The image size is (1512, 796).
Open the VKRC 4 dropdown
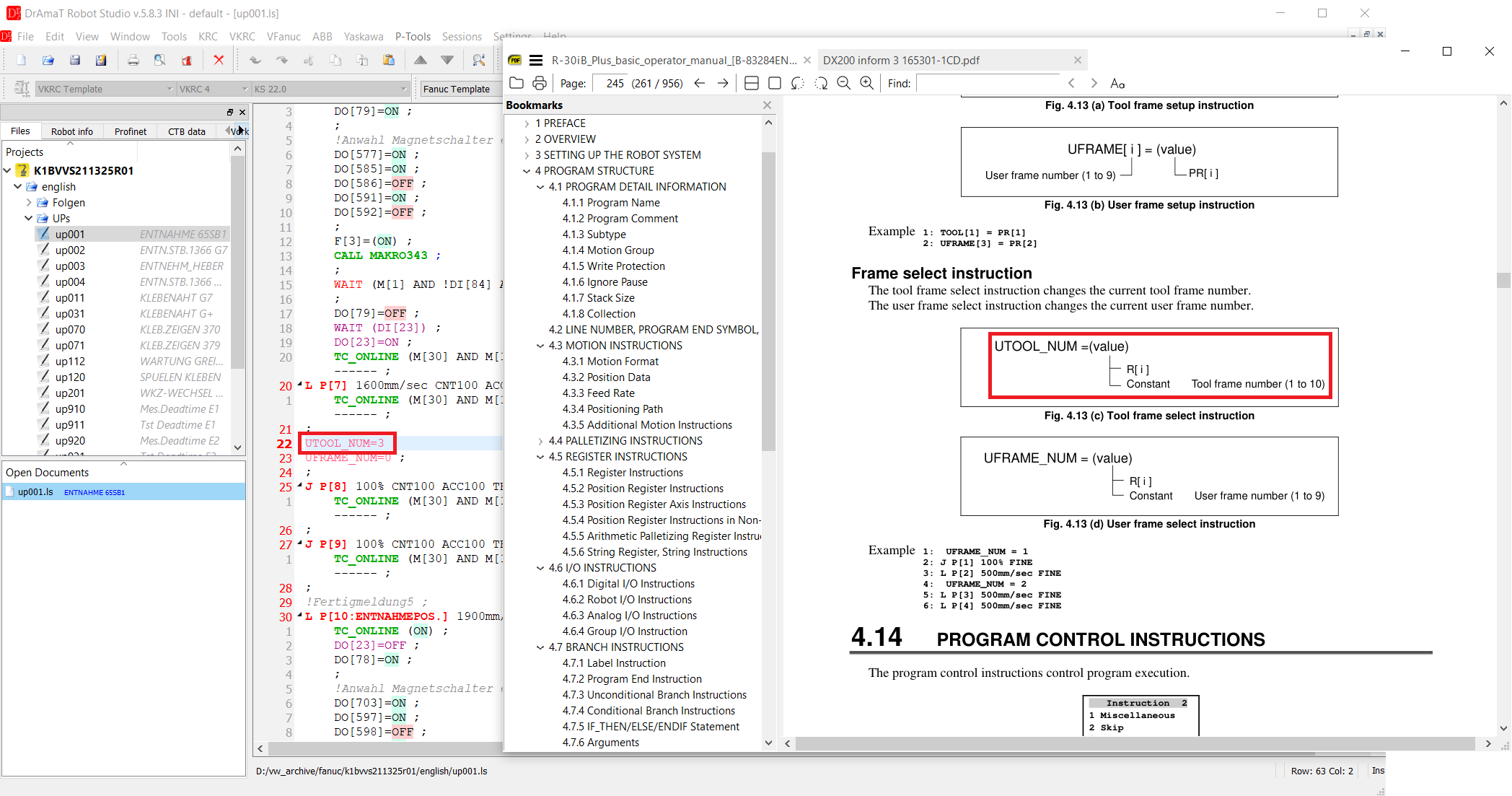[213, 89]
